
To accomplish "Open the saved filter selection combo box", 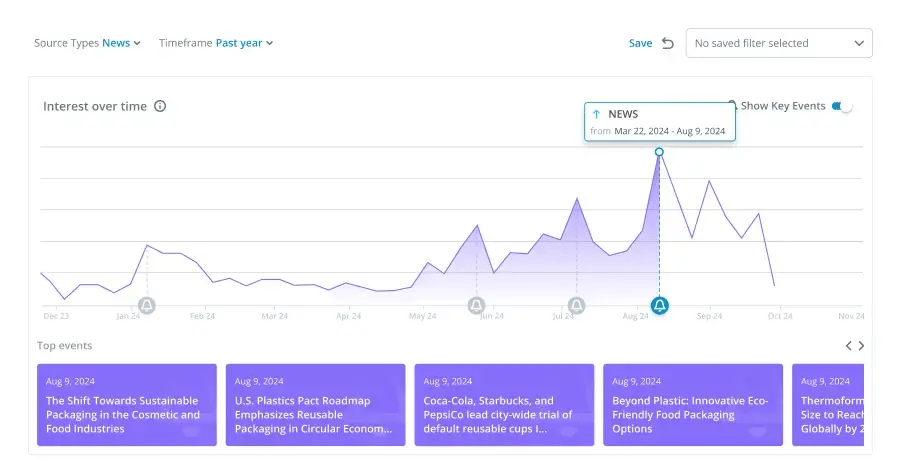I will (779, 43).
